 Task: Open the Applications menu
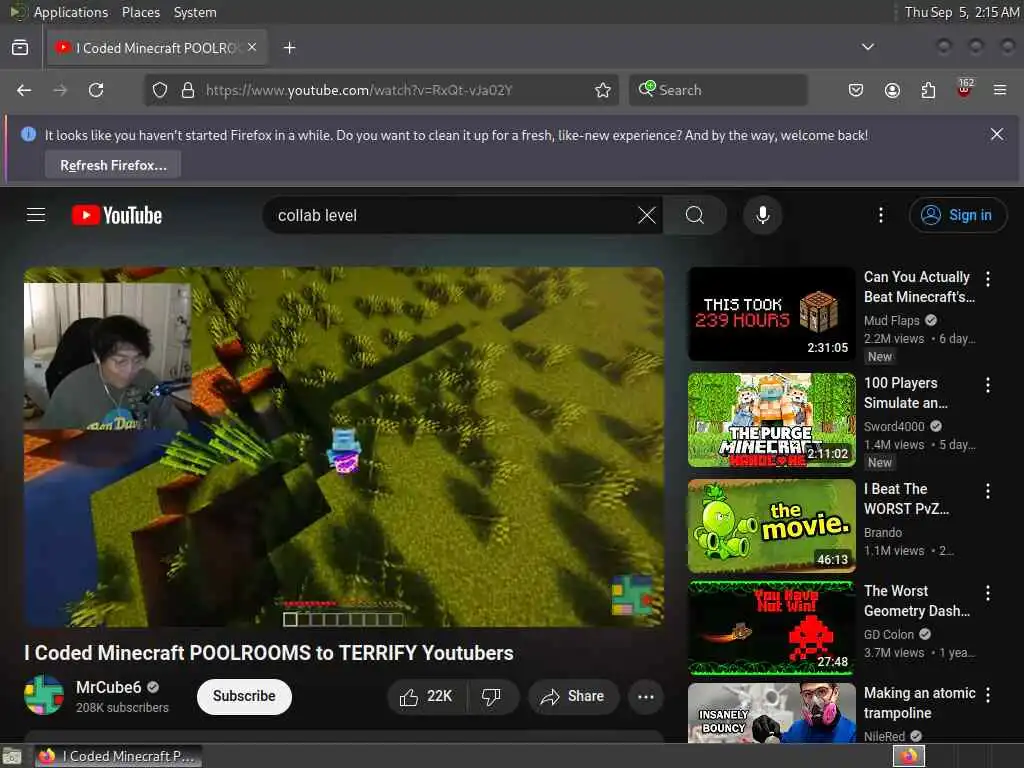pos(71,12)
